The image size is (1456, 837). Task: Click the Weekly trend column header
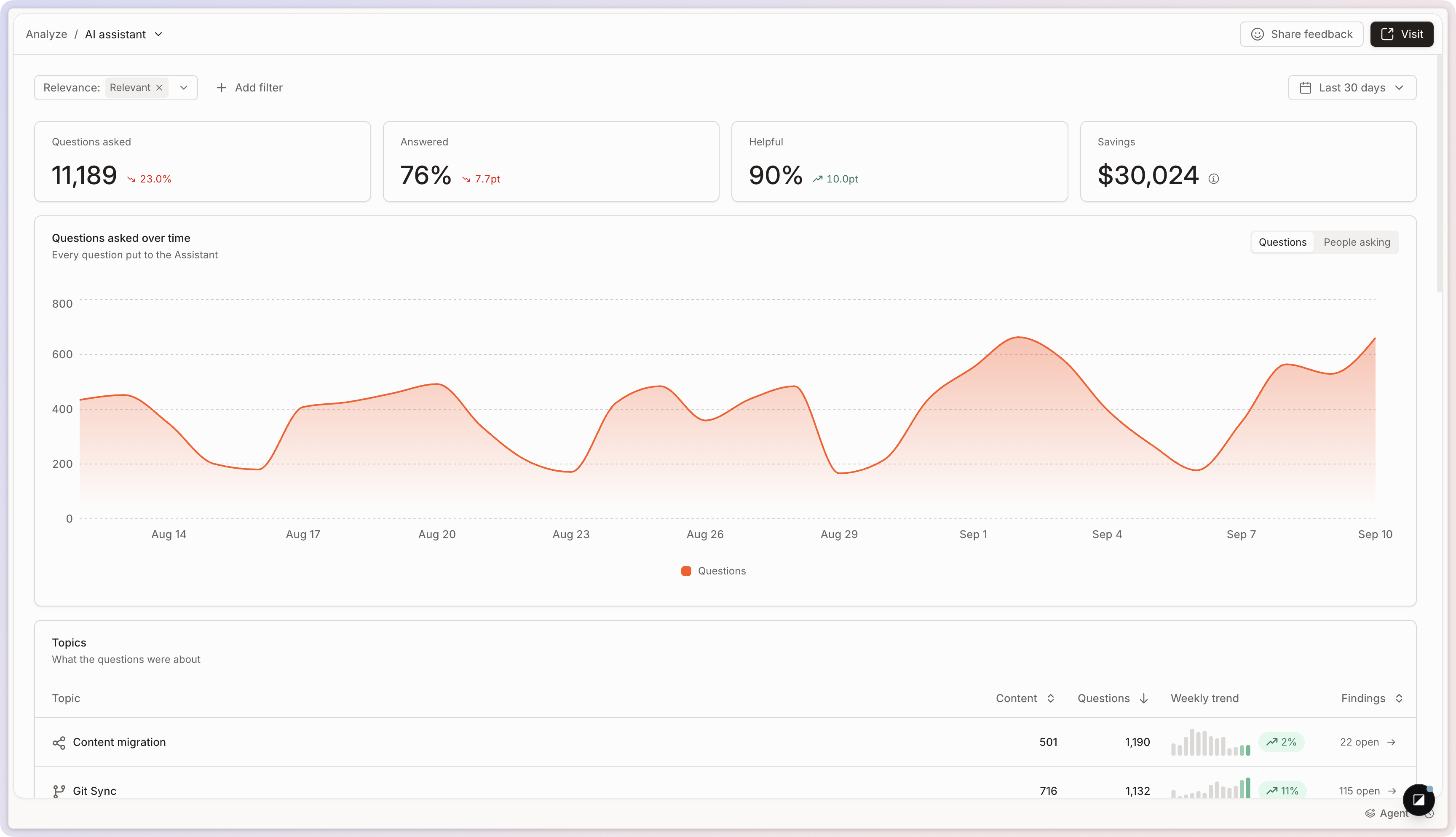(1204, 698)
